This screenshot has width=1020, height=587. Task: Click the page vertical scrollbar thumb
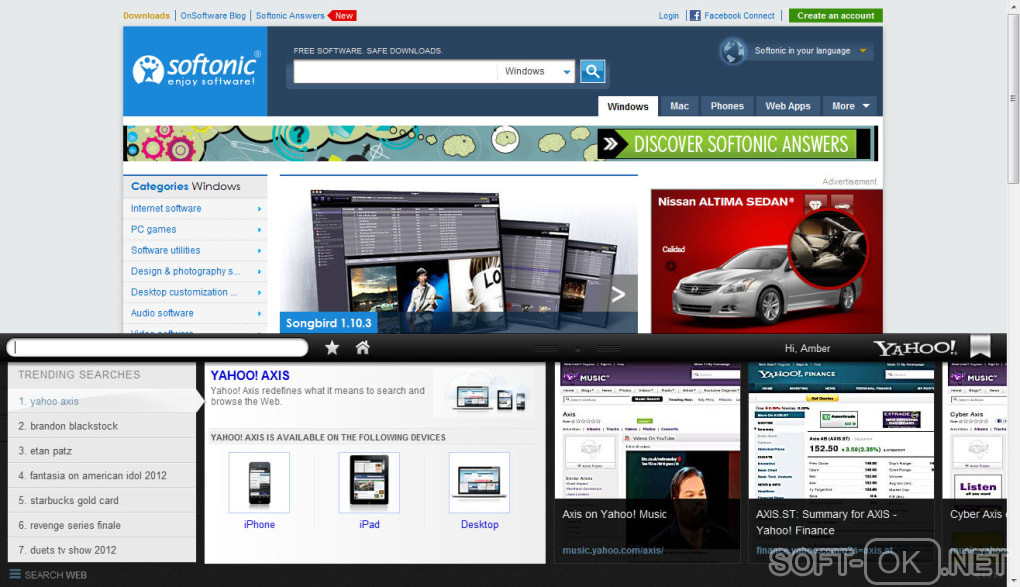coord(1013,98)
